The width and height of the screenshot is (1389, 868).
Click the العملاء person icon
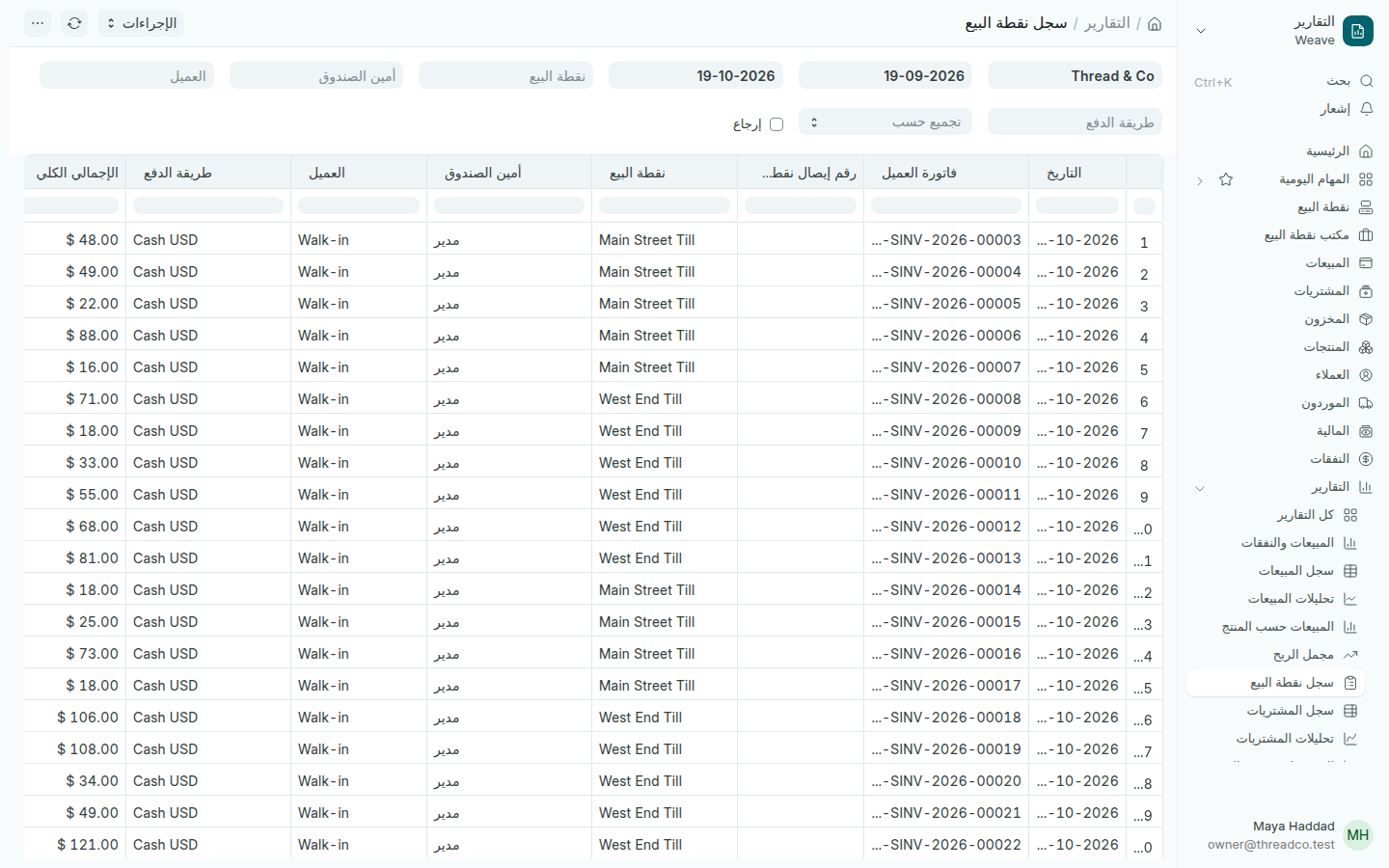pyautogui.click(x=1366, y=375)
